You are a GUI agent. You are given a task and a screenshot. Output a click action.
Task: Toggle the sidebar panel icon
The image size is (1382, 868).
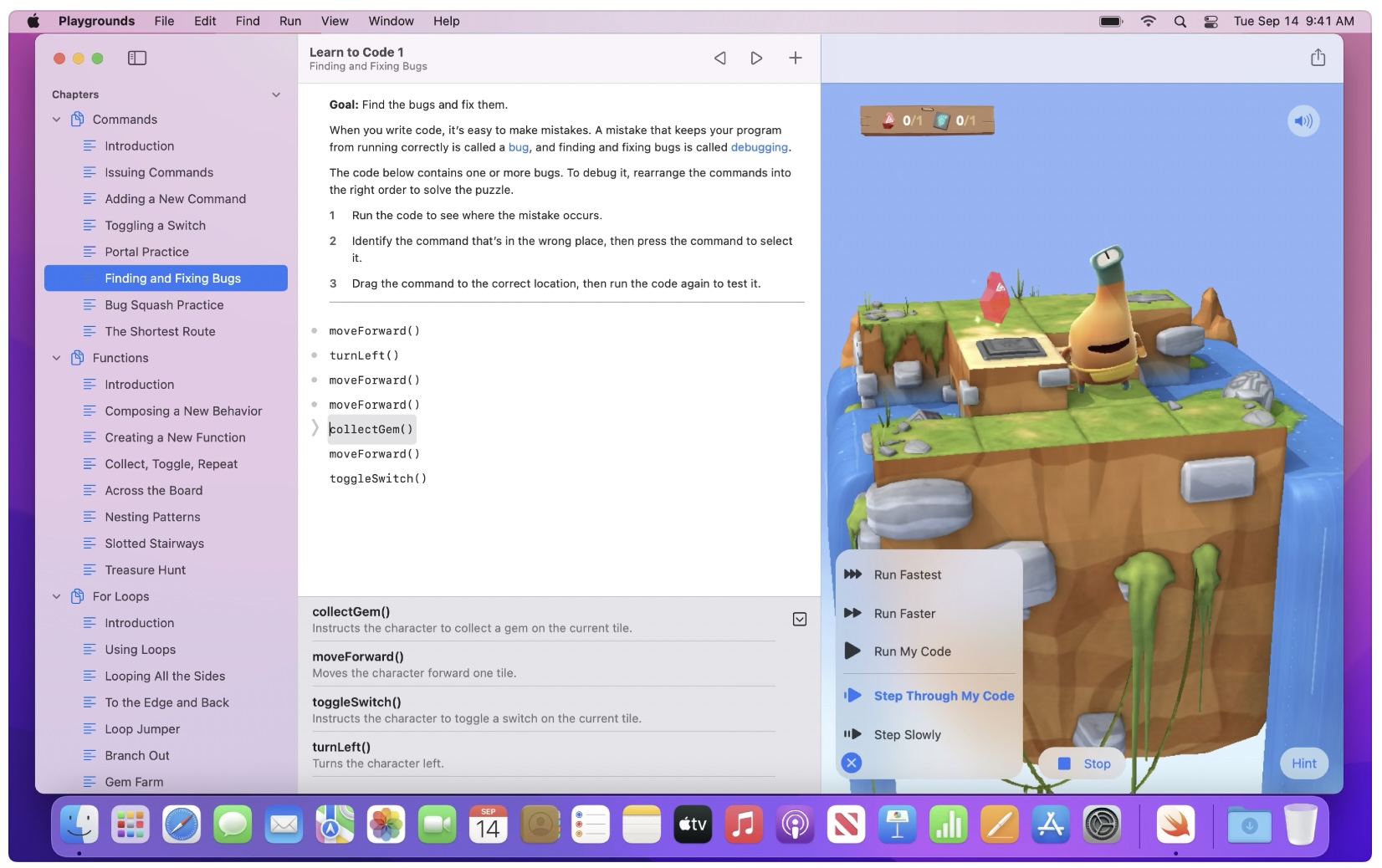(x=137, y=58)
